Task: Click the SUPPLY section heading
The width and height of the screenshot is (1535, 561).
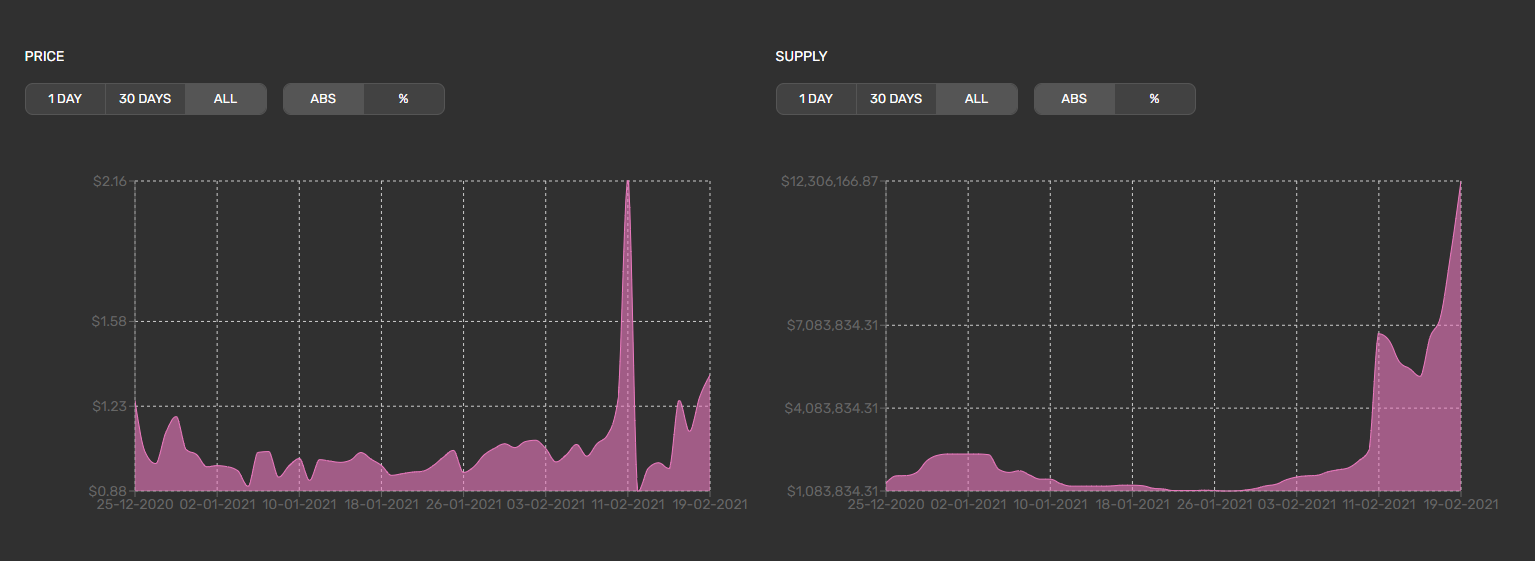Action: click(x=801, y=57)
